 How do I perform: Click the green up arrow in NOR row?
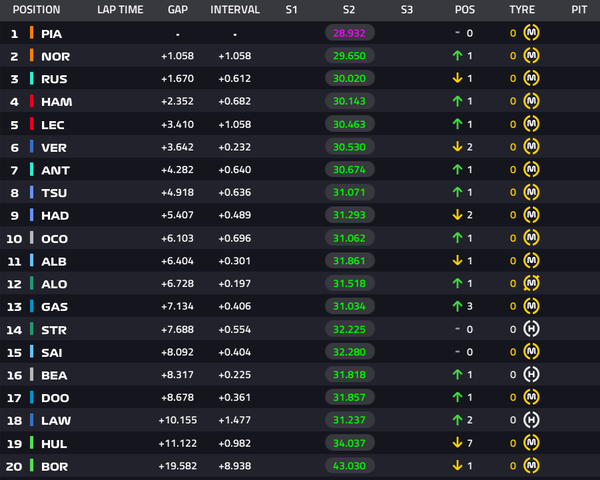(457, 56)
